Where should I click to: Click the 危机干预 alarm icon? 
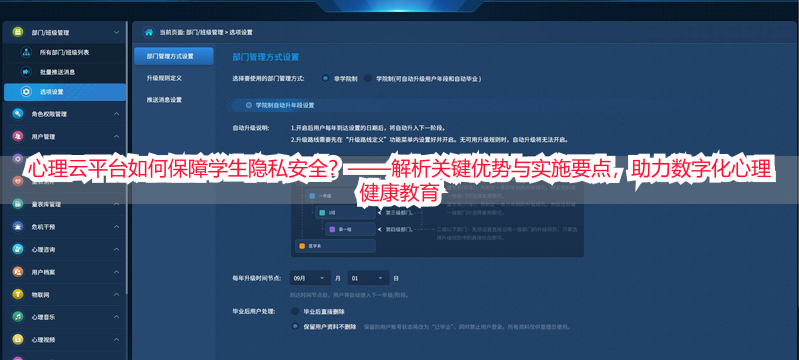(x=18, y=226)
